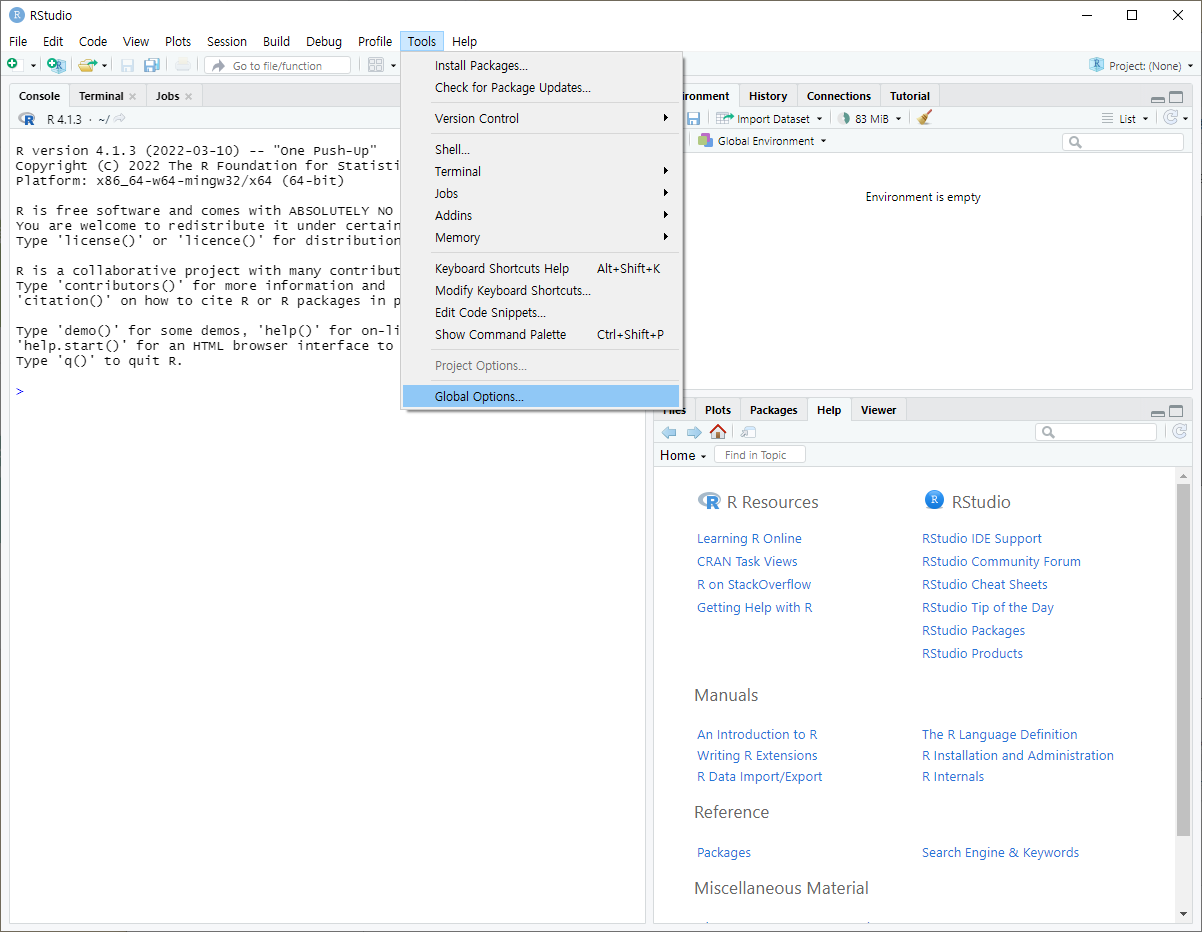1202x932 pixels.
Task: Select Edit Code Snippets menu item
Action: pyautogui.click(x=541, y=312)
